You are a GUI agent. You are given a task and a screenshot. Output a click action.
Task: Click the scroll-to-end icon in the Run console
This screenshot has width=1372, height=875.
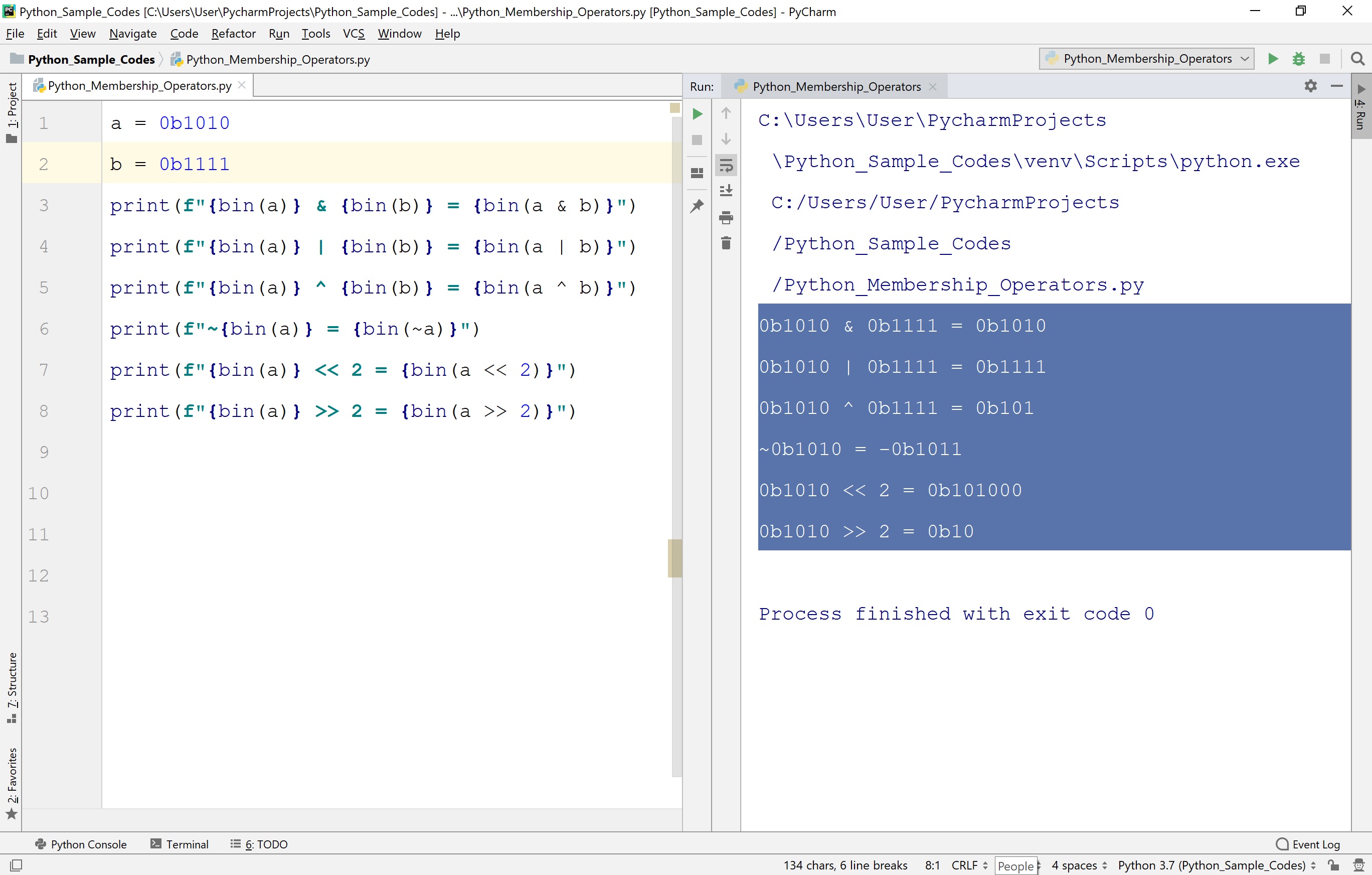726,191
